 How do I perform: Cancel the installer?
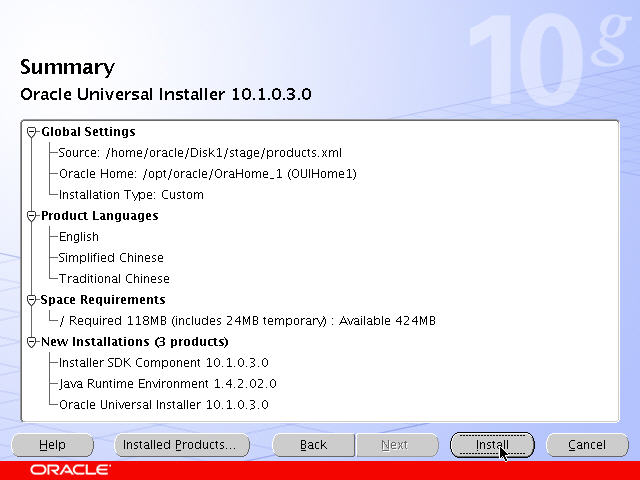(587, 445)
